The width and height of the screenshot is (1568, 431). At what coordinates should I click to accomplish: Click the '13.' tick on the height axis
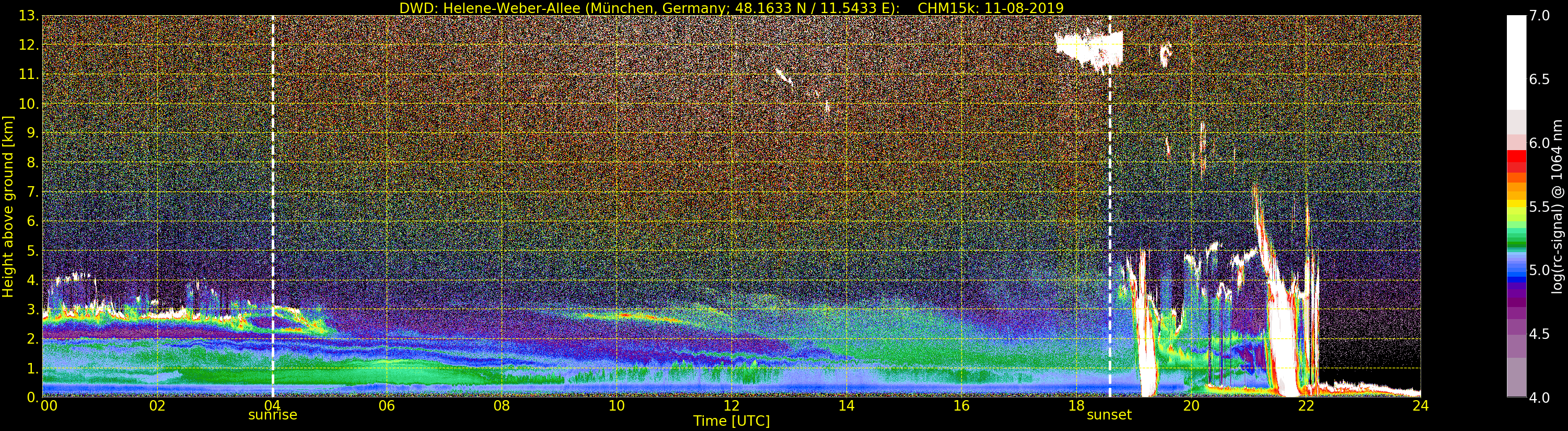click(29, 16)
